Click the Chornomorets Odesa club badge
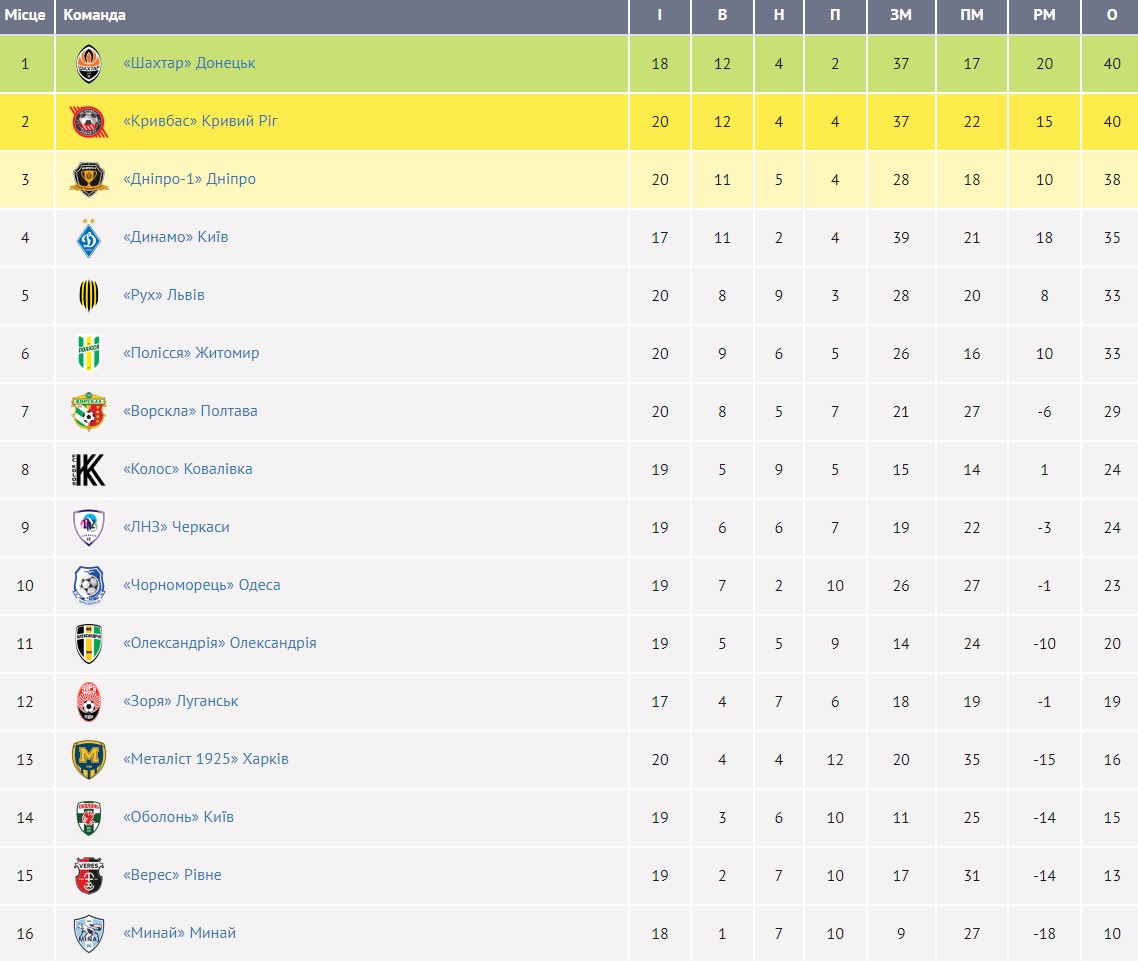 click(89, 586)
